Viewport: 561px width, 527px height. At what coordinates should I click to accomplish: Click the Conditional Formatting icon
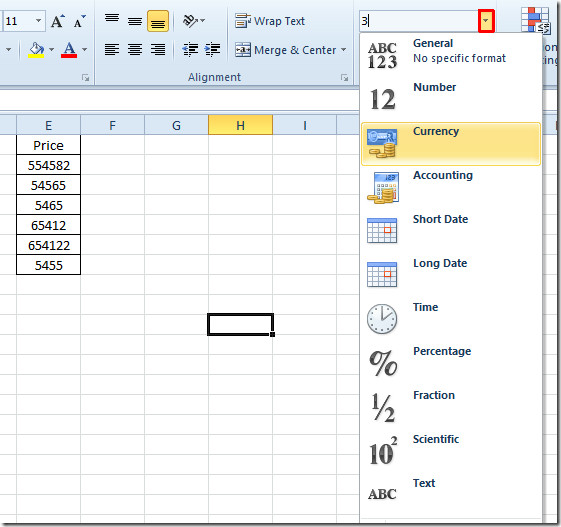pyautogui.click(x=535, y=20)
